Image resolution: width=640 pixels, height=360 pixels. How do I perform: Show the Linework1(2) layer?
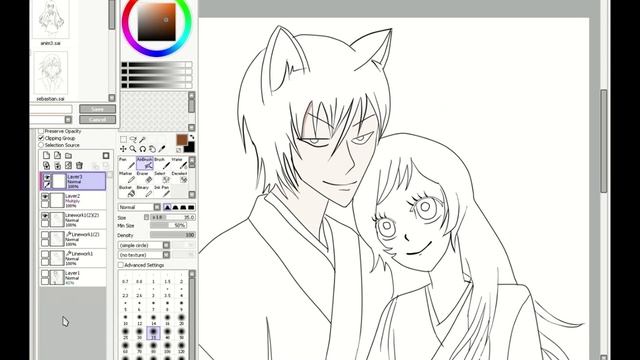tap(45, 235)
